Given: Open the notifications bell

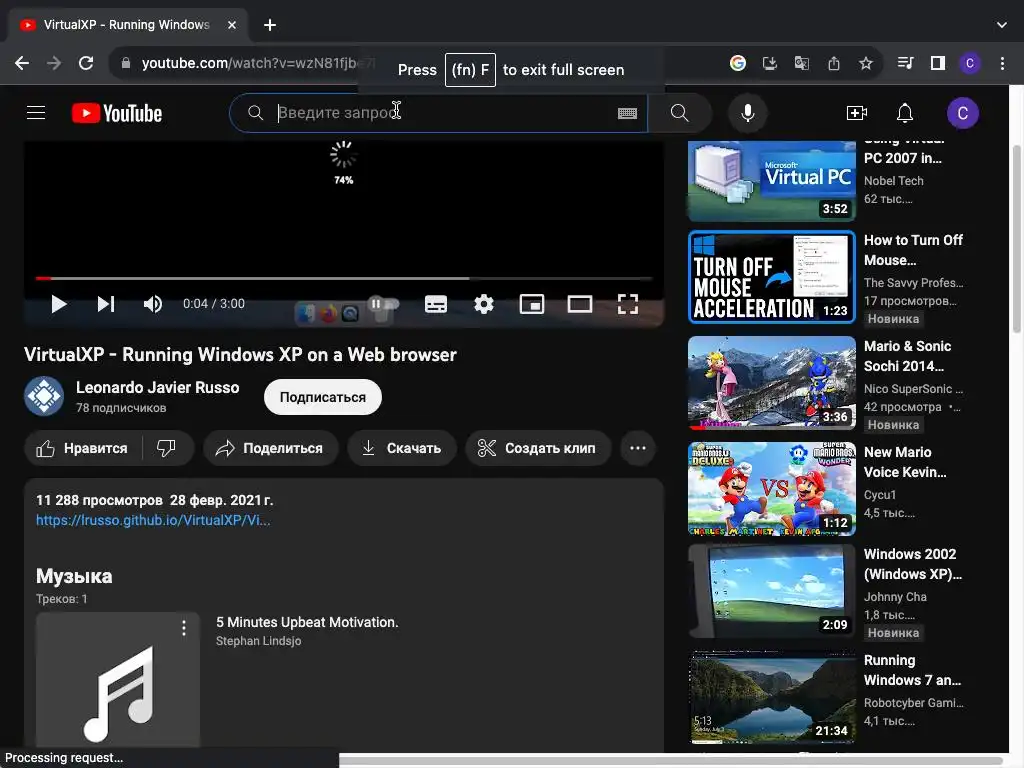Looking at the screenshot, I should [904, 113].
